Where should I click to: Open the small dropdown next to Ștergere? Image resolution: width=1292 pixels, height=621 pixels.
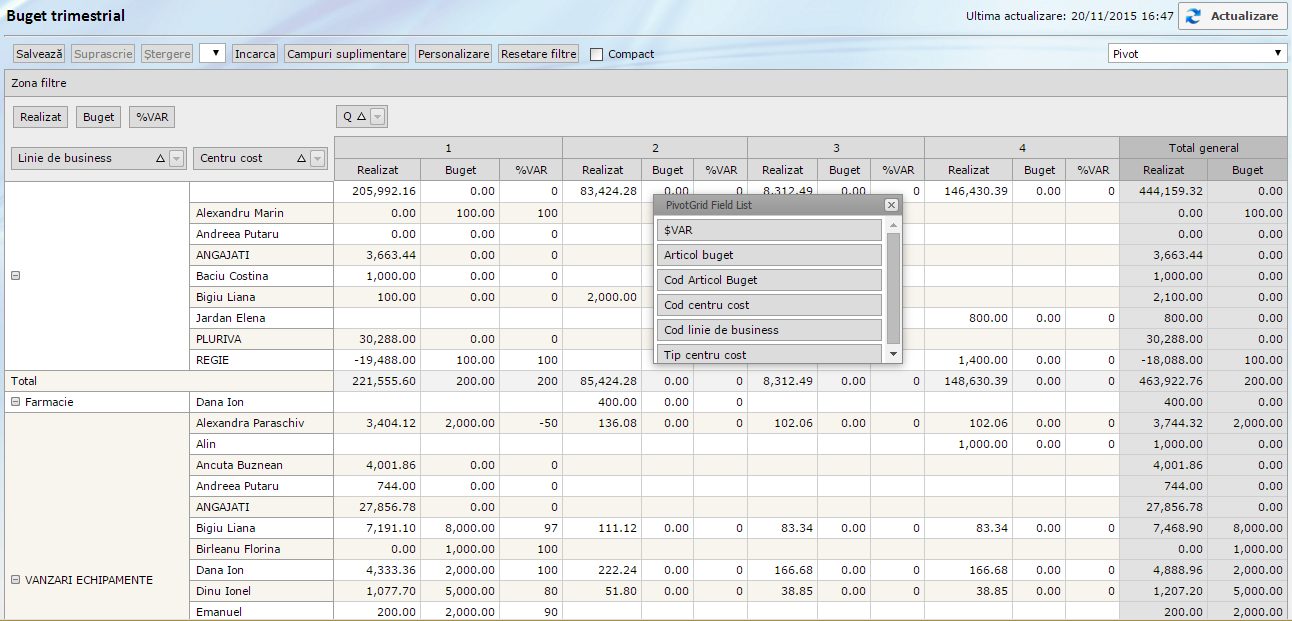coord(212,54)
